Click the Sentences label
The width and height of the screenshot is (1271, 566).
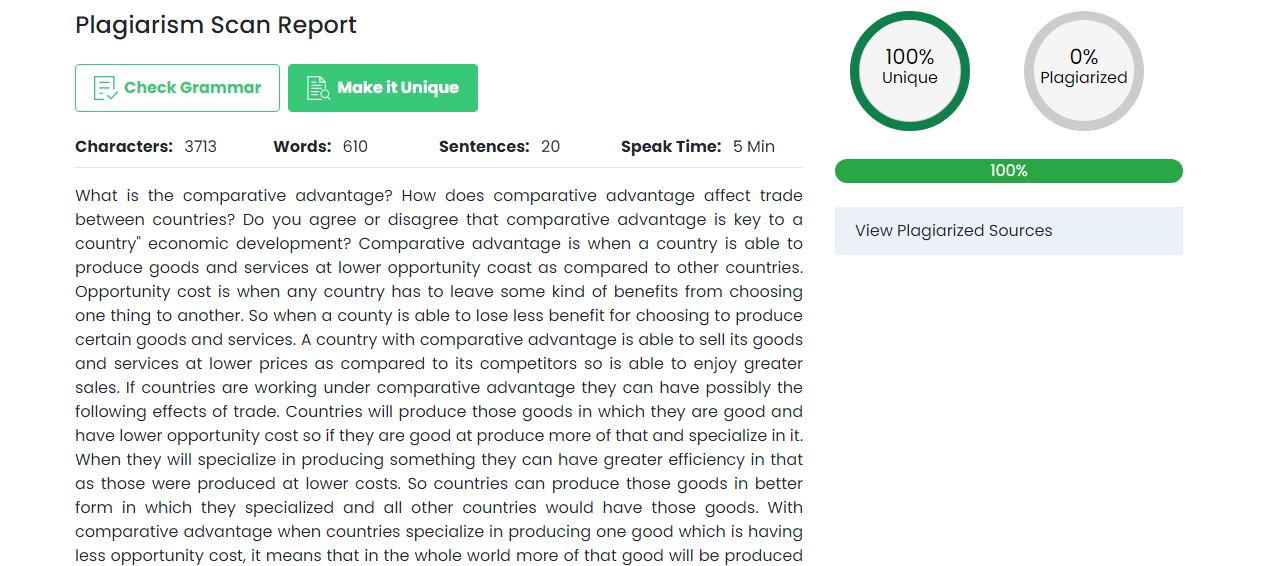(x=484, y=147)
